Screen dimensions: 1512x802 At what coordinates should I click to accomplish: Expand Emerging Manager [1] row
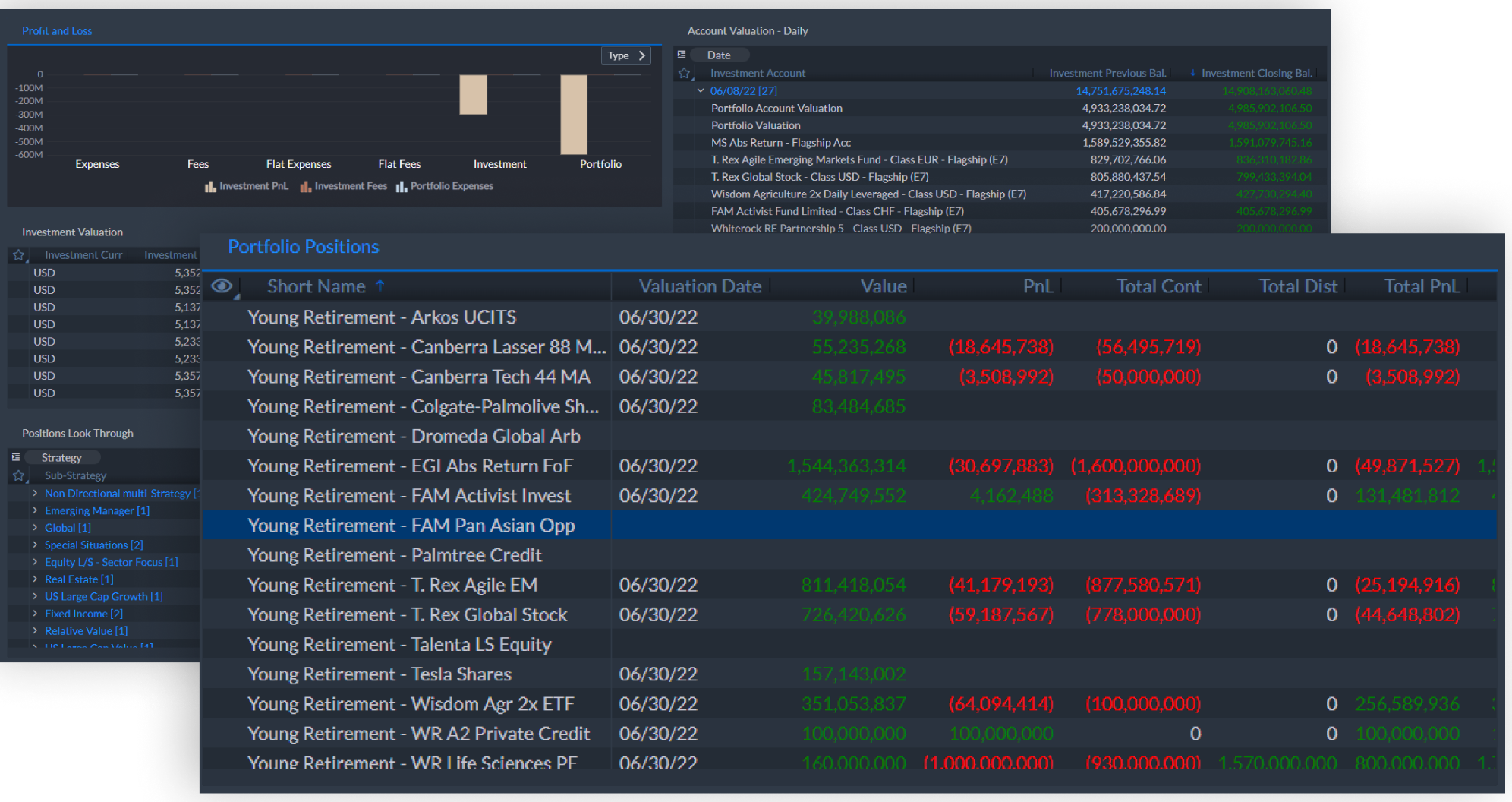35,510
